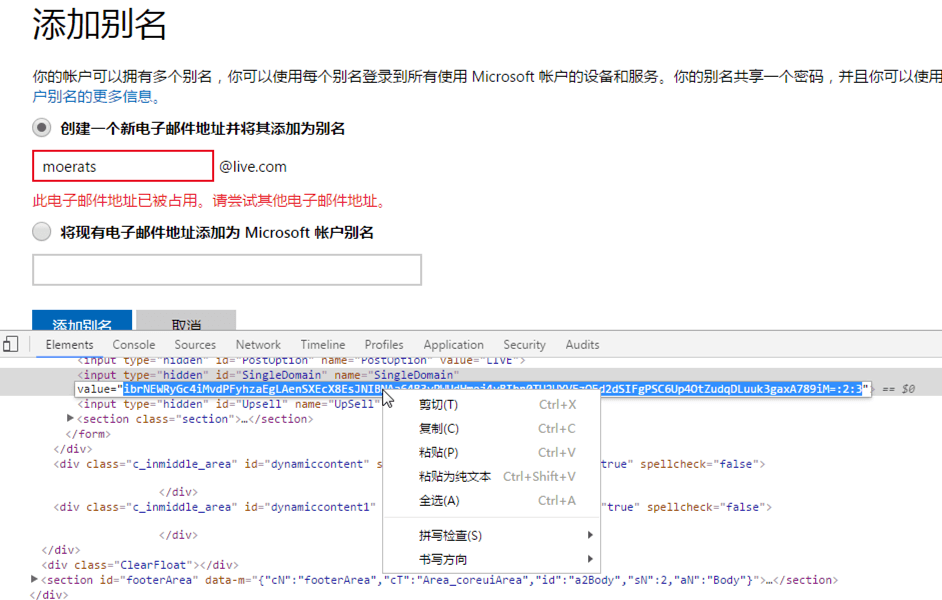This screenshot has height=600, width=942.
Task: Expand the section class="section" node
Action: (70, 418)
